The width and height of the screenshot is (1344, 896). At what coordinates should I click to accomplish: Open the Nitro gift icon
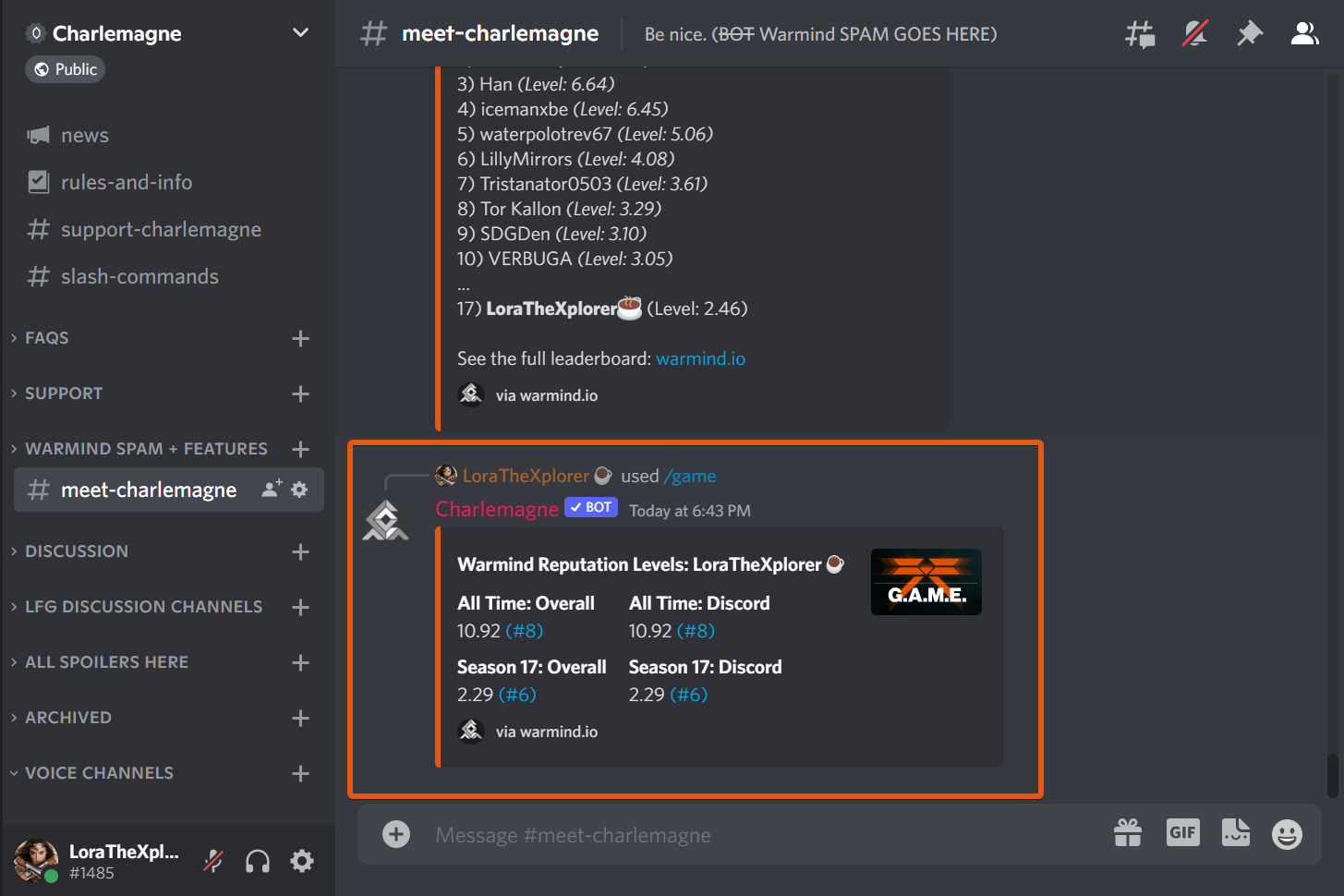point(1128,833)
